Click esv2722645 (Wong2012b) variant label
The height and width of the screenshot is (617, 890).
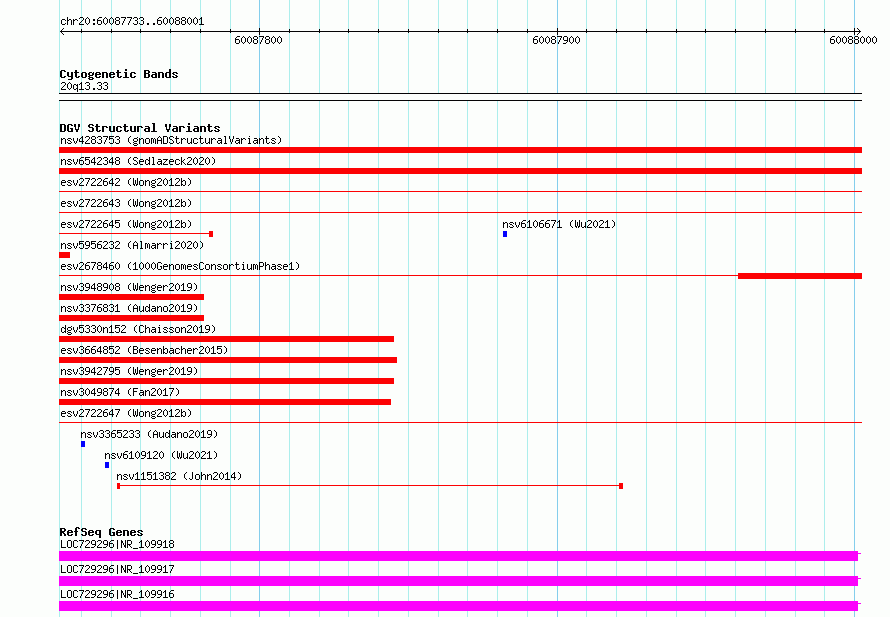(126, 224)
